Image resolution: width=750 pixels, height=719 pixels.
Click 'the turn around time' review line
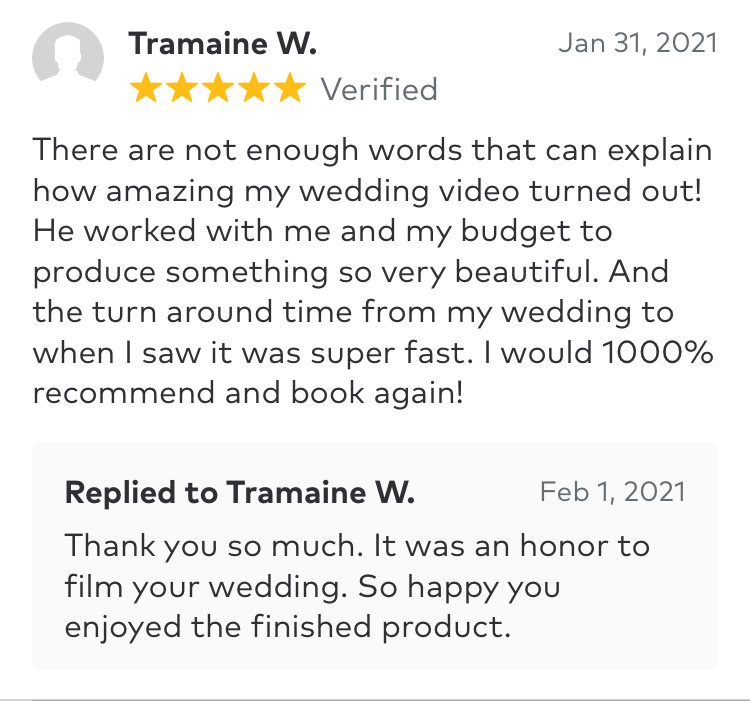[x=353, y=312]
